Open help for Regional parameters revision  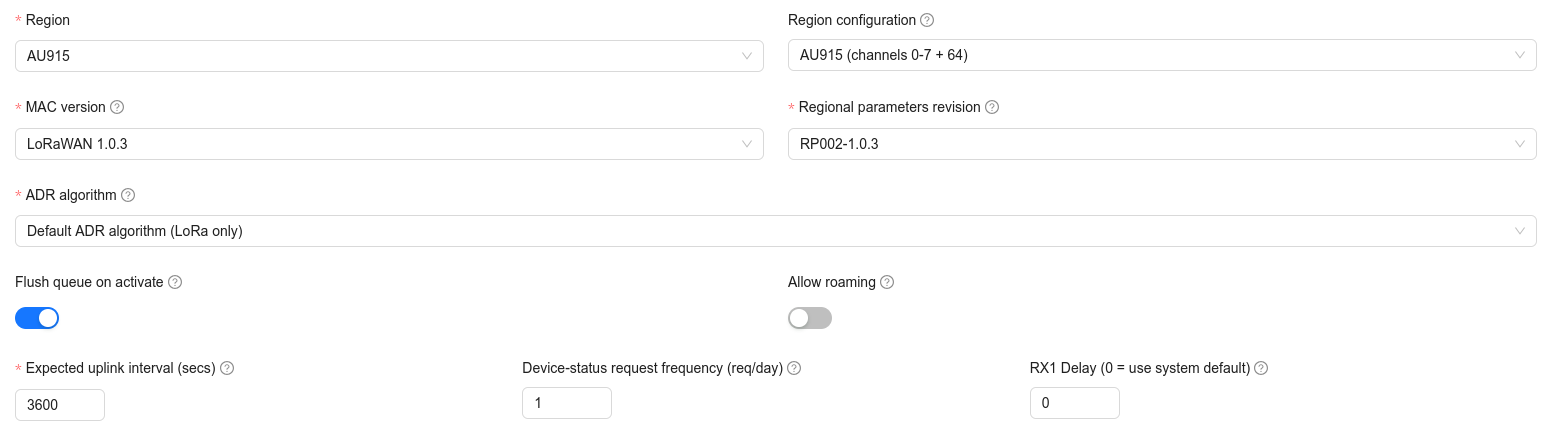click(x=992, y=107)
